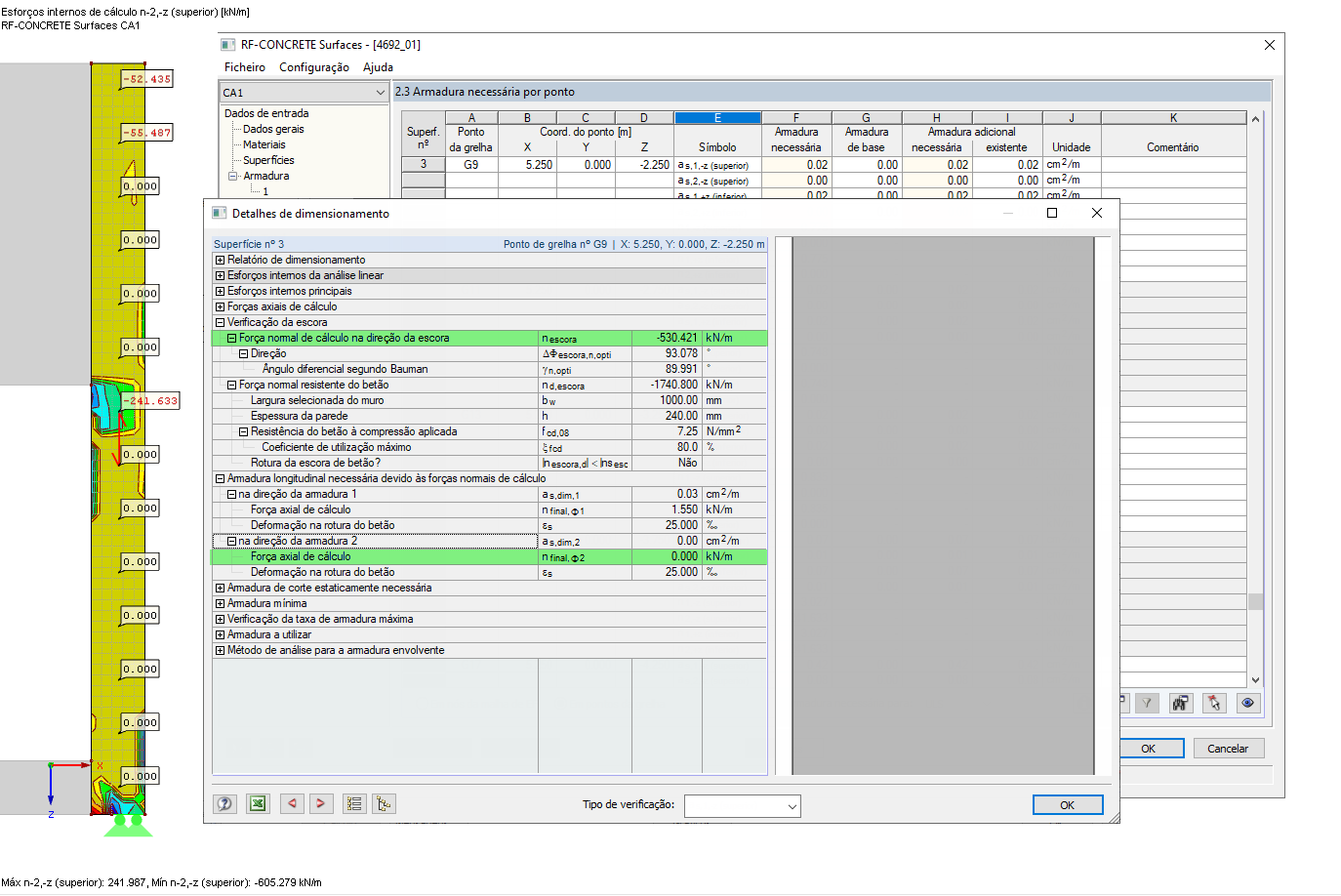Select Superfícies in navigator tree
The height and width of the screenshot is (896, 1341).
click(268, 161)
